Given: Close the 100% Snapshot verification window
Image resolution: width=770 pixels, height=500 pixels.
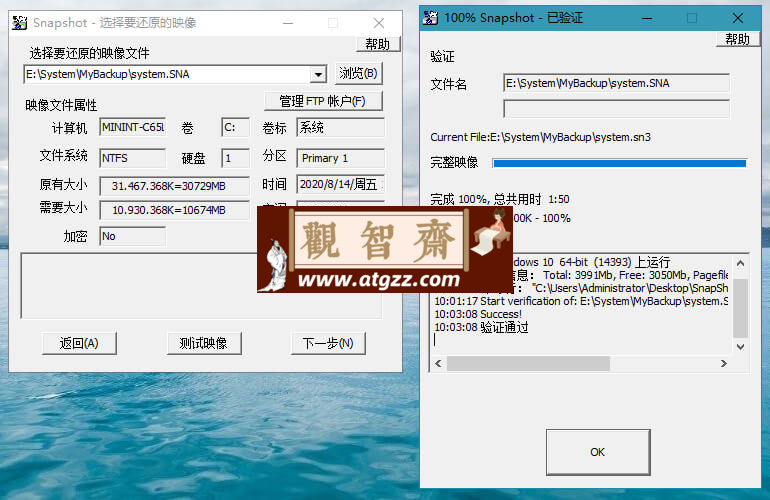Looking at the screenshot, I should [738, 18].
